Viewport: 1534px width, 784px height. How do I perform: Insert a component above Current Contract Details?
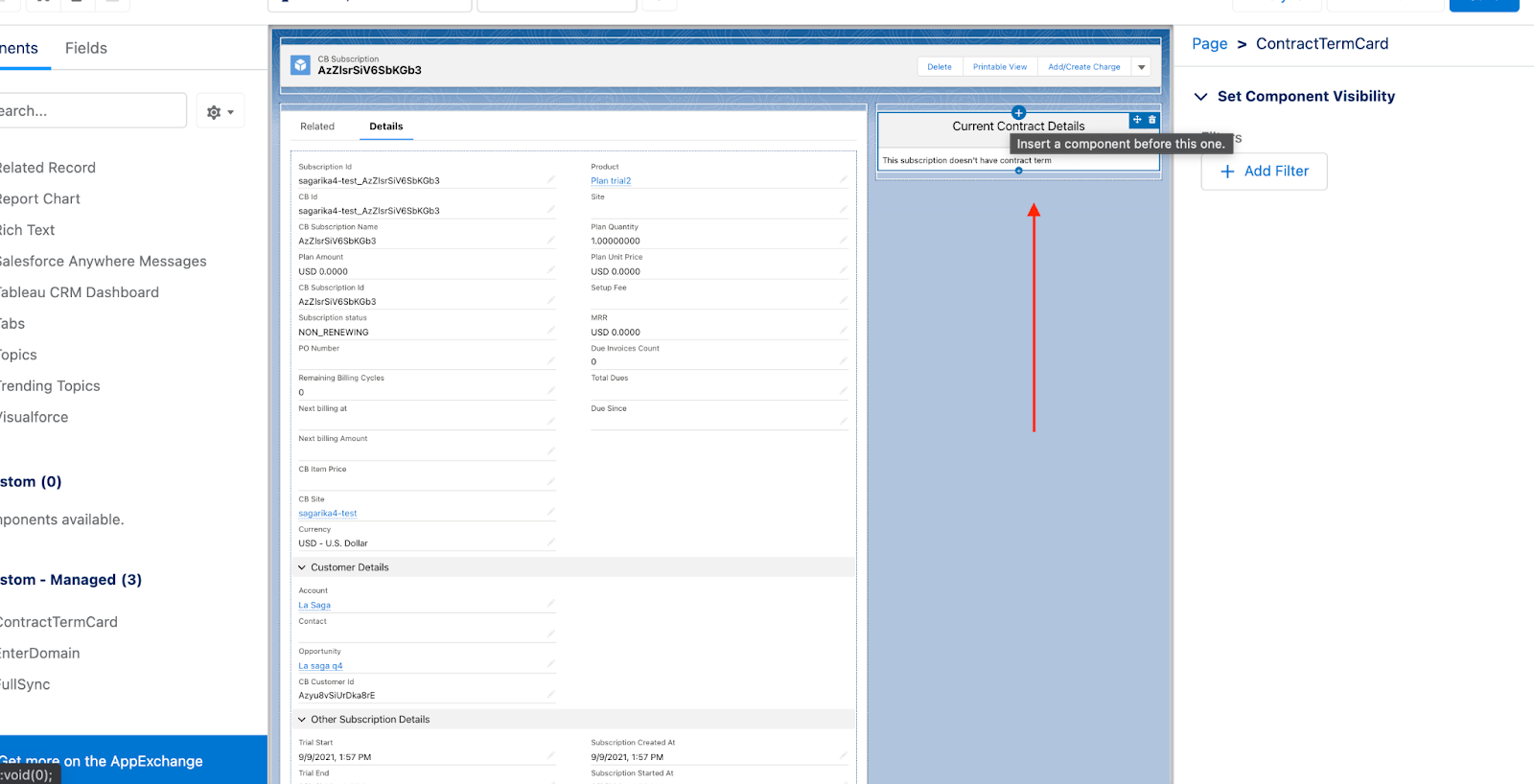tap(1018, 113)
